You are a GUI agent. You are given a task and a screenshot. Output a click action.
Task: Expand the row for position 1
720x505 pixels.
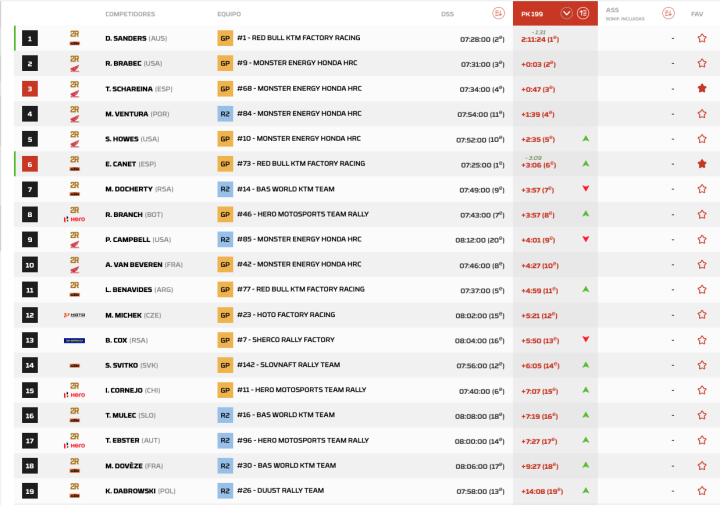tap(30, 38)
